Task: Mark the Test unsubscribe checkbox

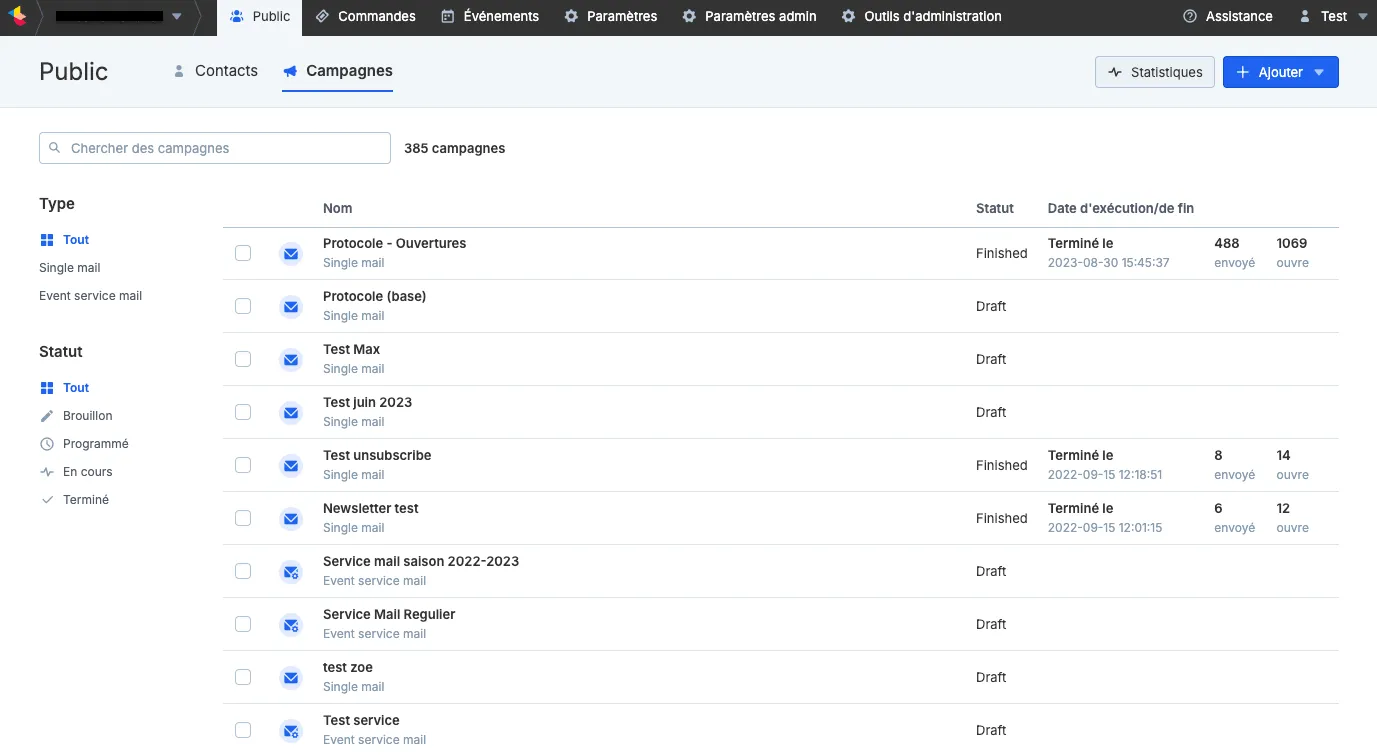Action: coord(243,465)
